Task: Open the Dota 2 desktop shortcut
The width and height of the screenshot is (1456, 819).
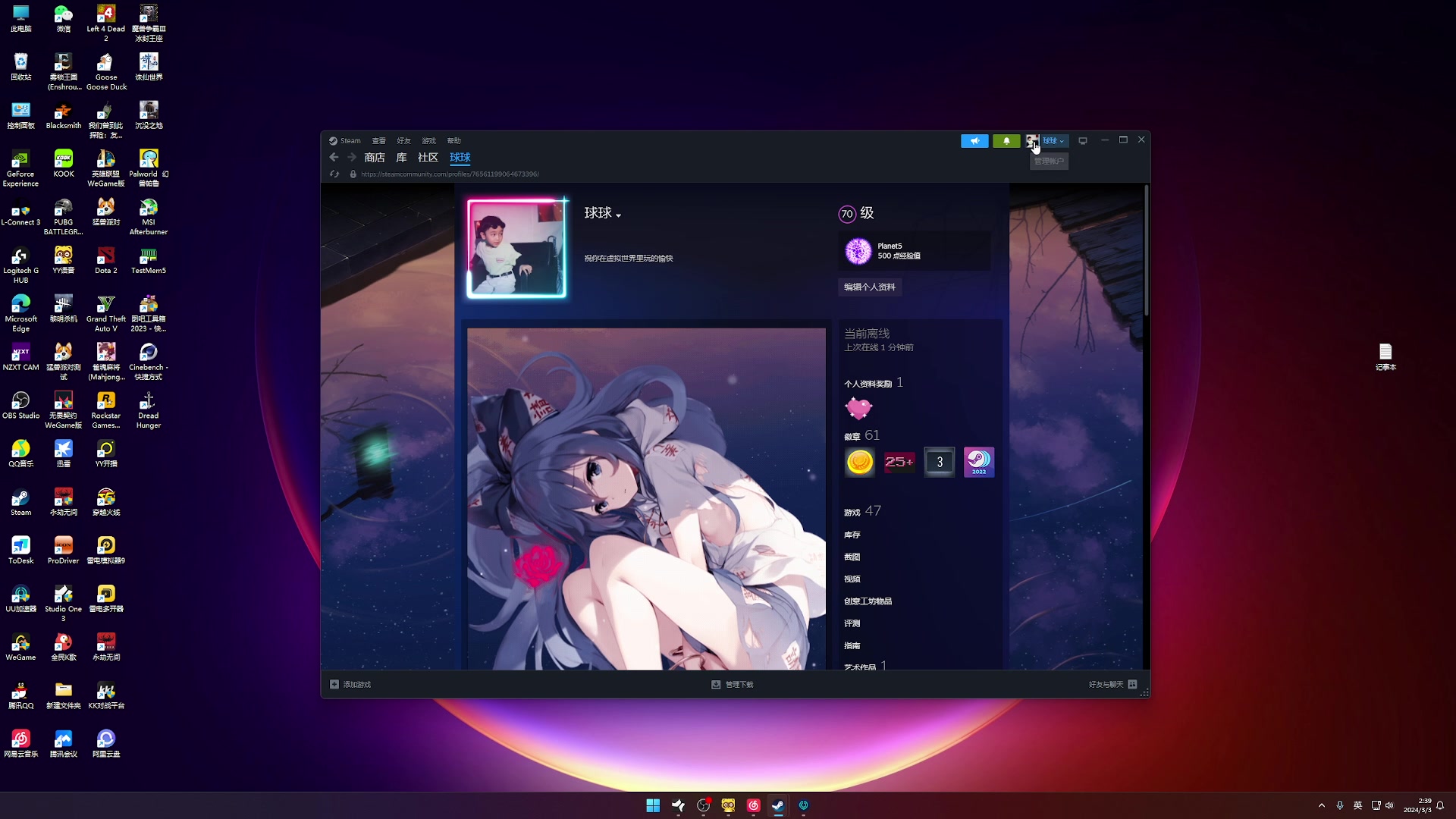Action: click(106, 260)
